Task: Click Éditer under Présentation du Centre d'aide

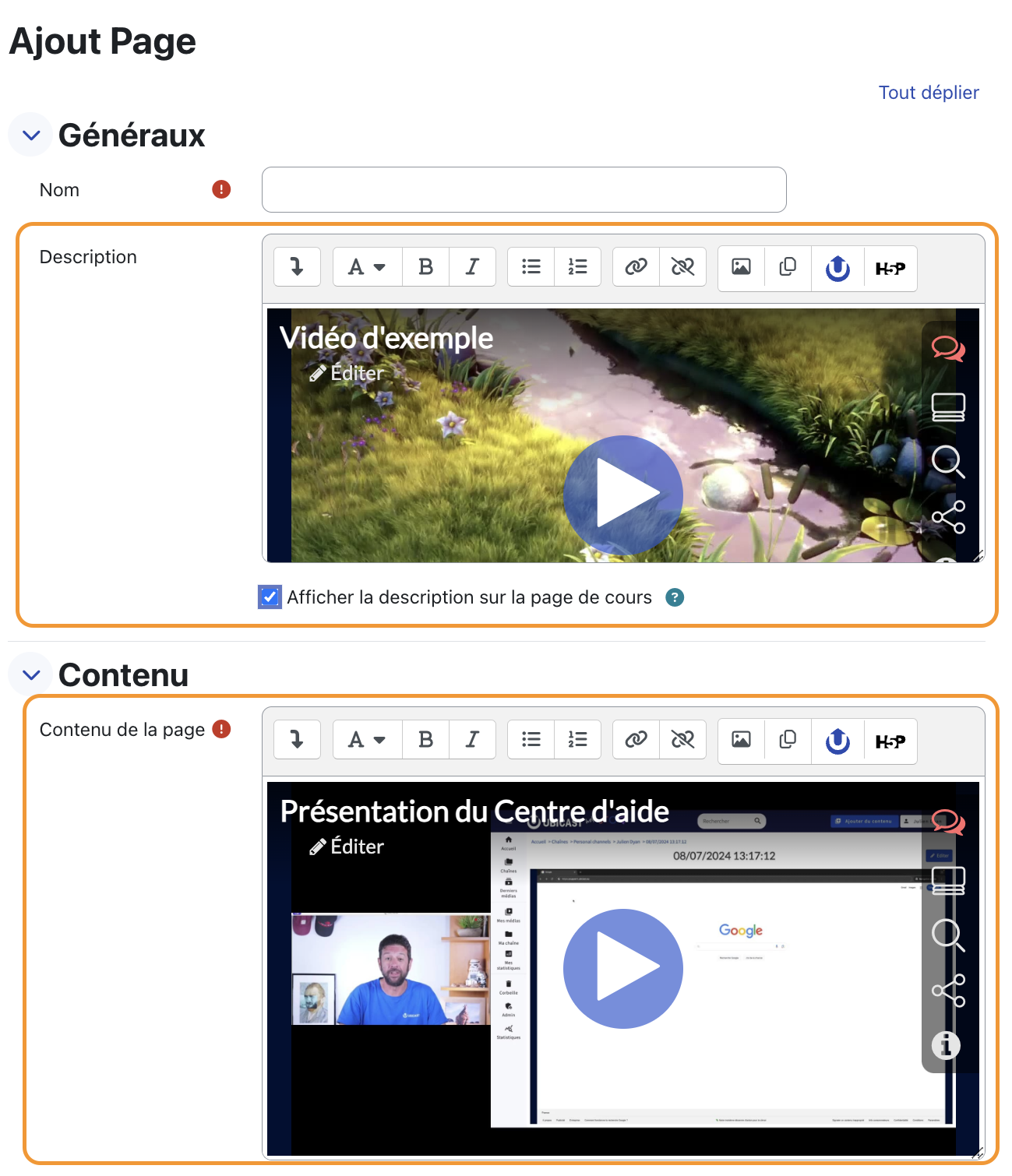Action: 346,847
